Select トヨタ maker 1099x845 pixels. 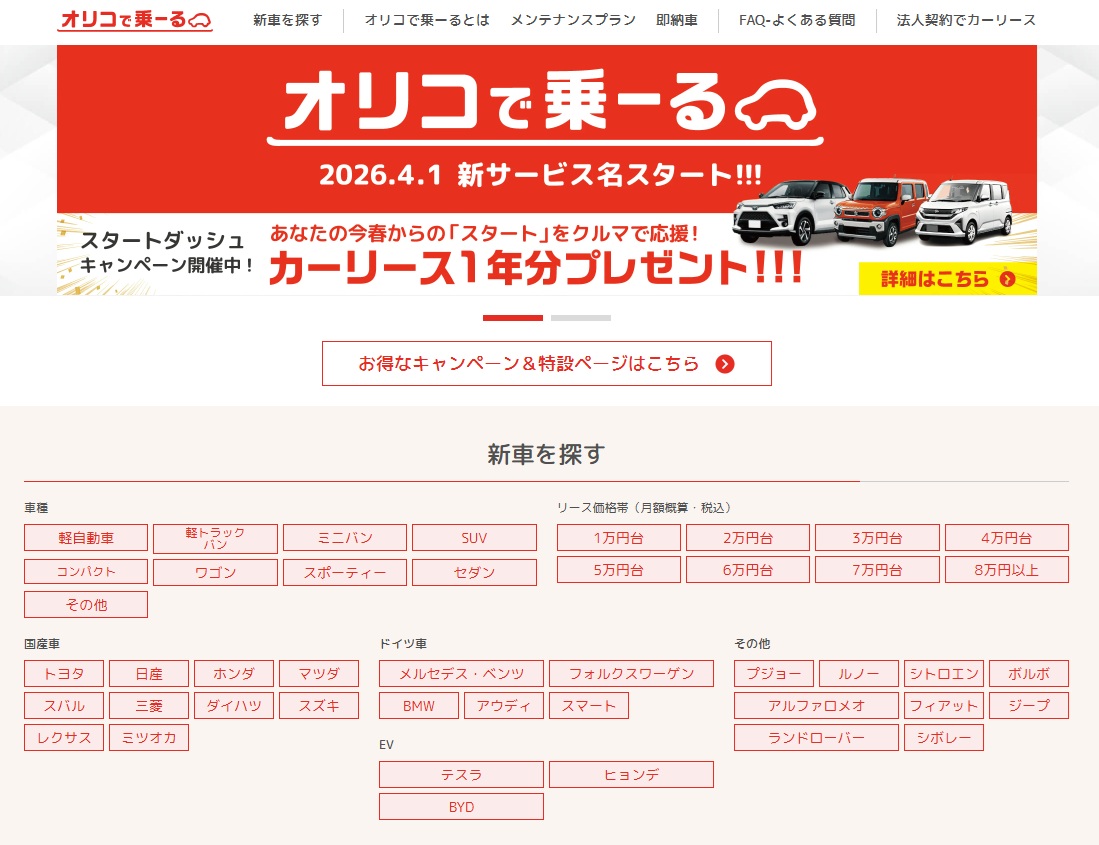click(64, 674)
